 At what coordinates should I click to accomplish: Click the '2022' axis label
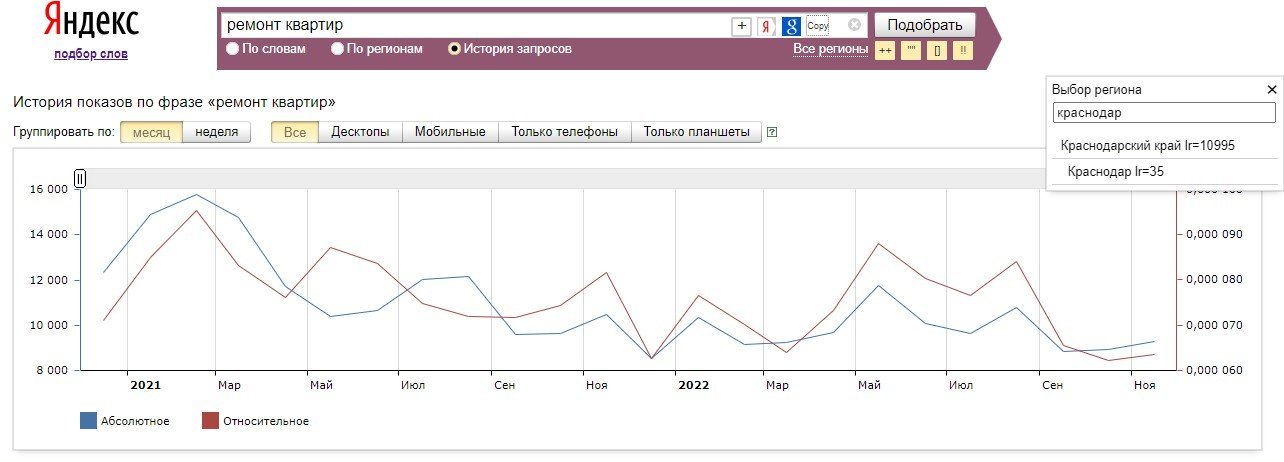click(693, 384)
